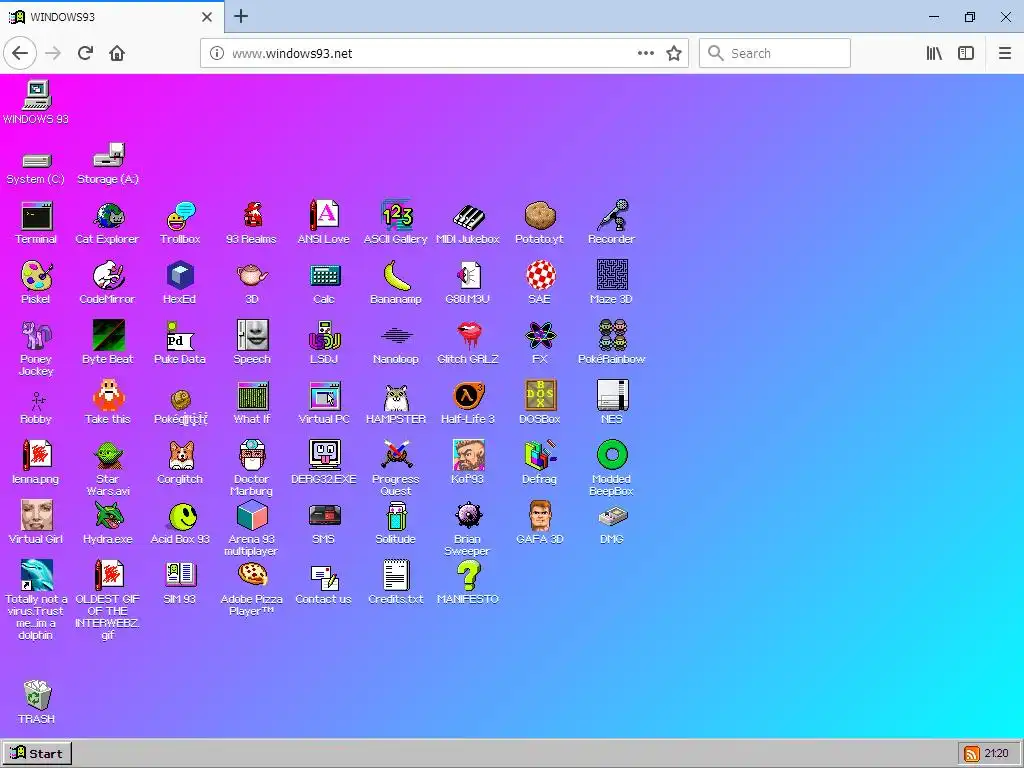Select the G80.M3U playlist file

468,276
